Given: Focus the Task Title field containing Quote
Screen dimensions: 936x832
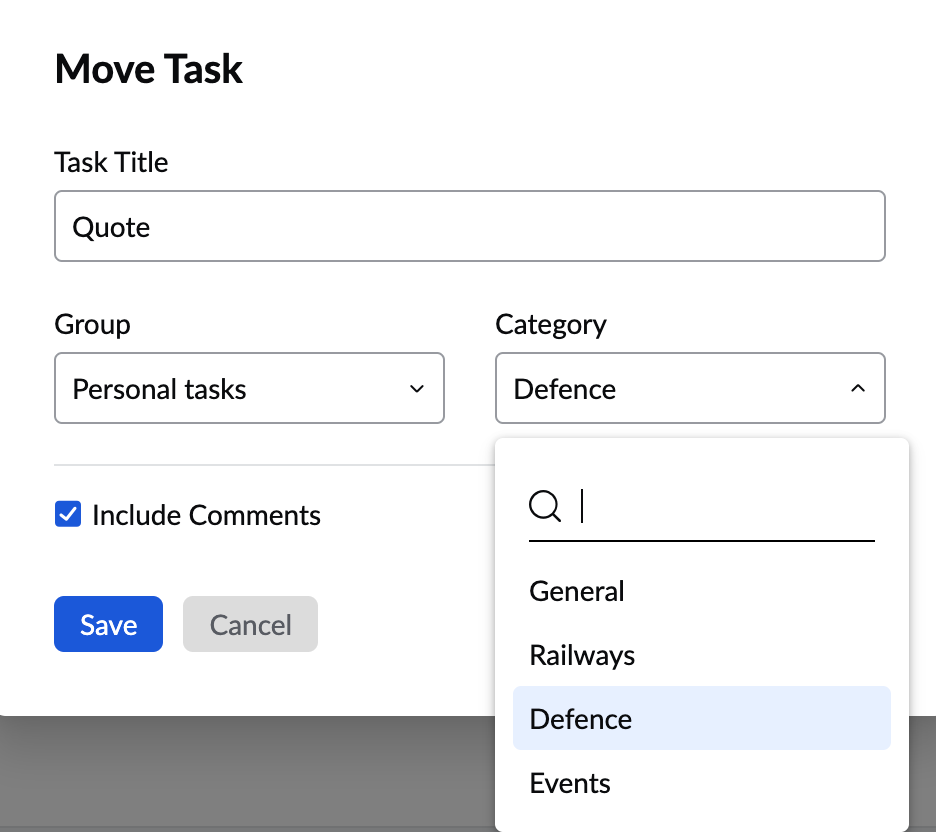Looking at the screenshot, I should 469,226.
